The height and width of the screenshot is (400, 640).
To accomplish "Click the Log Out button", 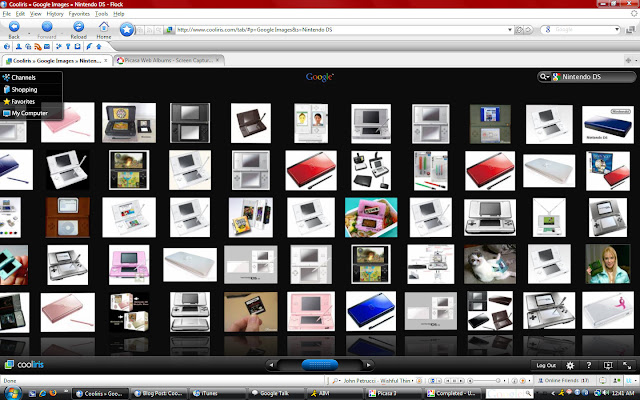I will [546, 365].
